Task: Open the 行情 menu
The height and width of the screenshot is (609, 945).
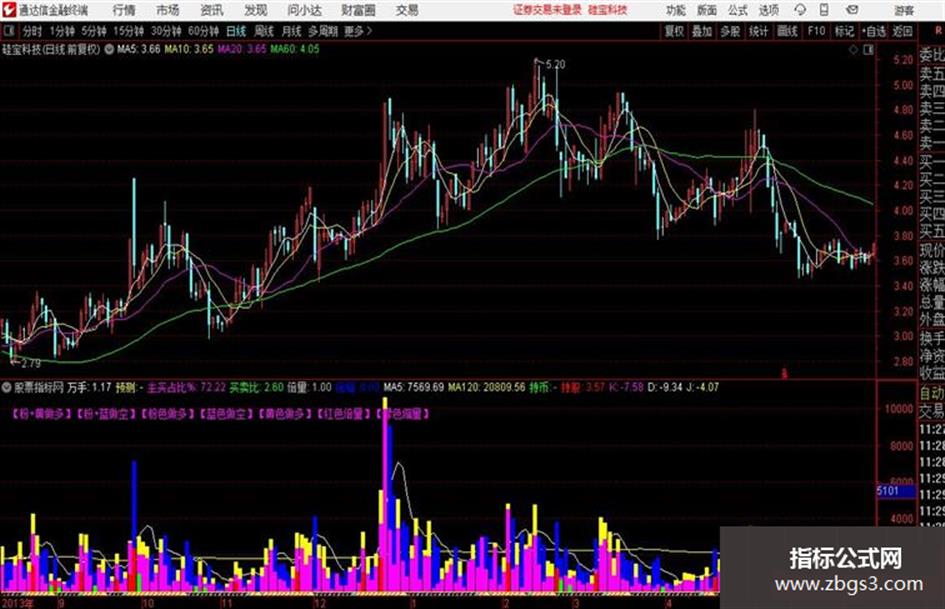Action: [x=124, y=10]
